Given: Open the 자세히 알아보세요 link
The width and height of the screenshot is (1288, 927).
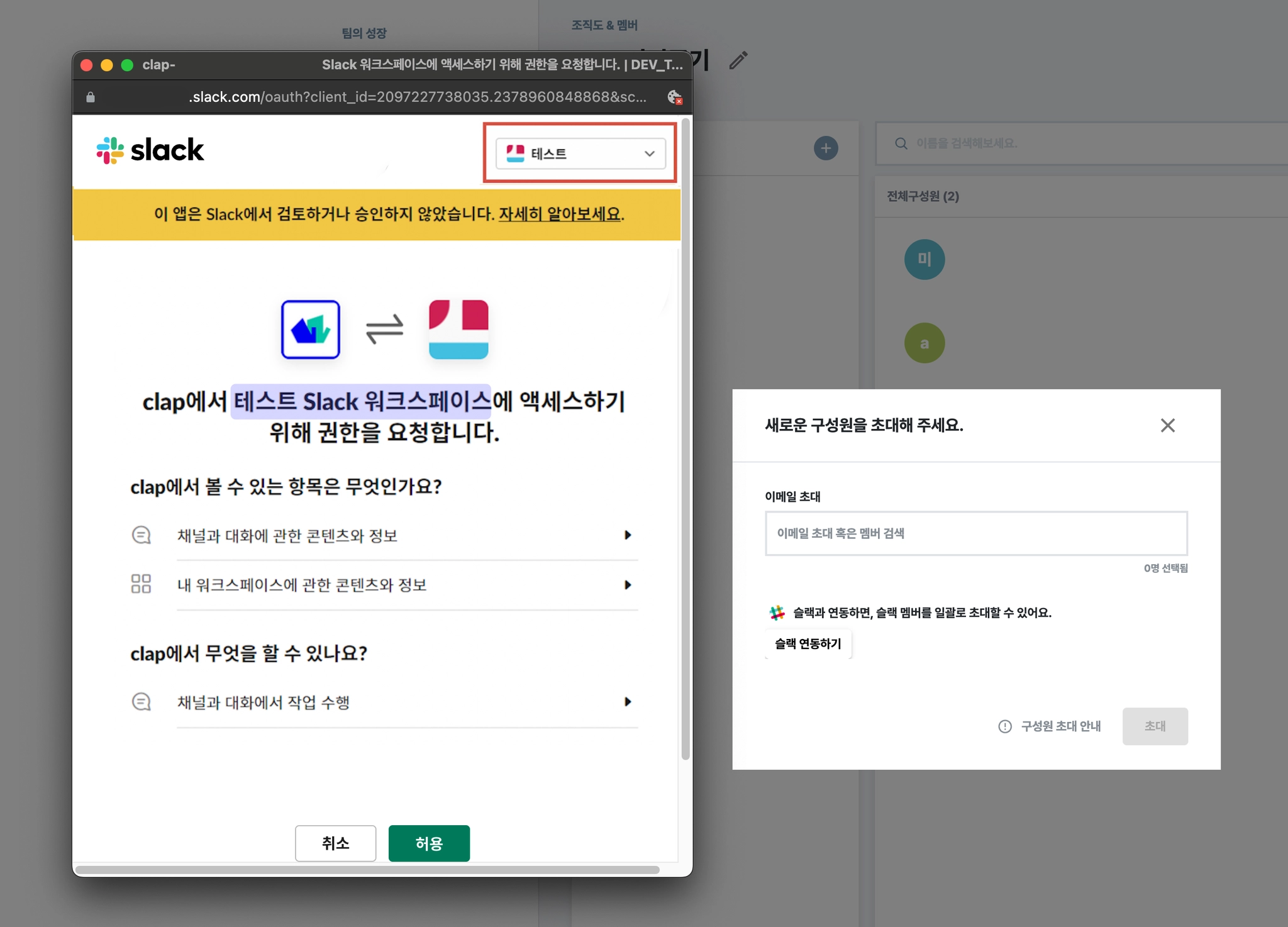Looking at the screenshot, I should click(x=560, y=214).
